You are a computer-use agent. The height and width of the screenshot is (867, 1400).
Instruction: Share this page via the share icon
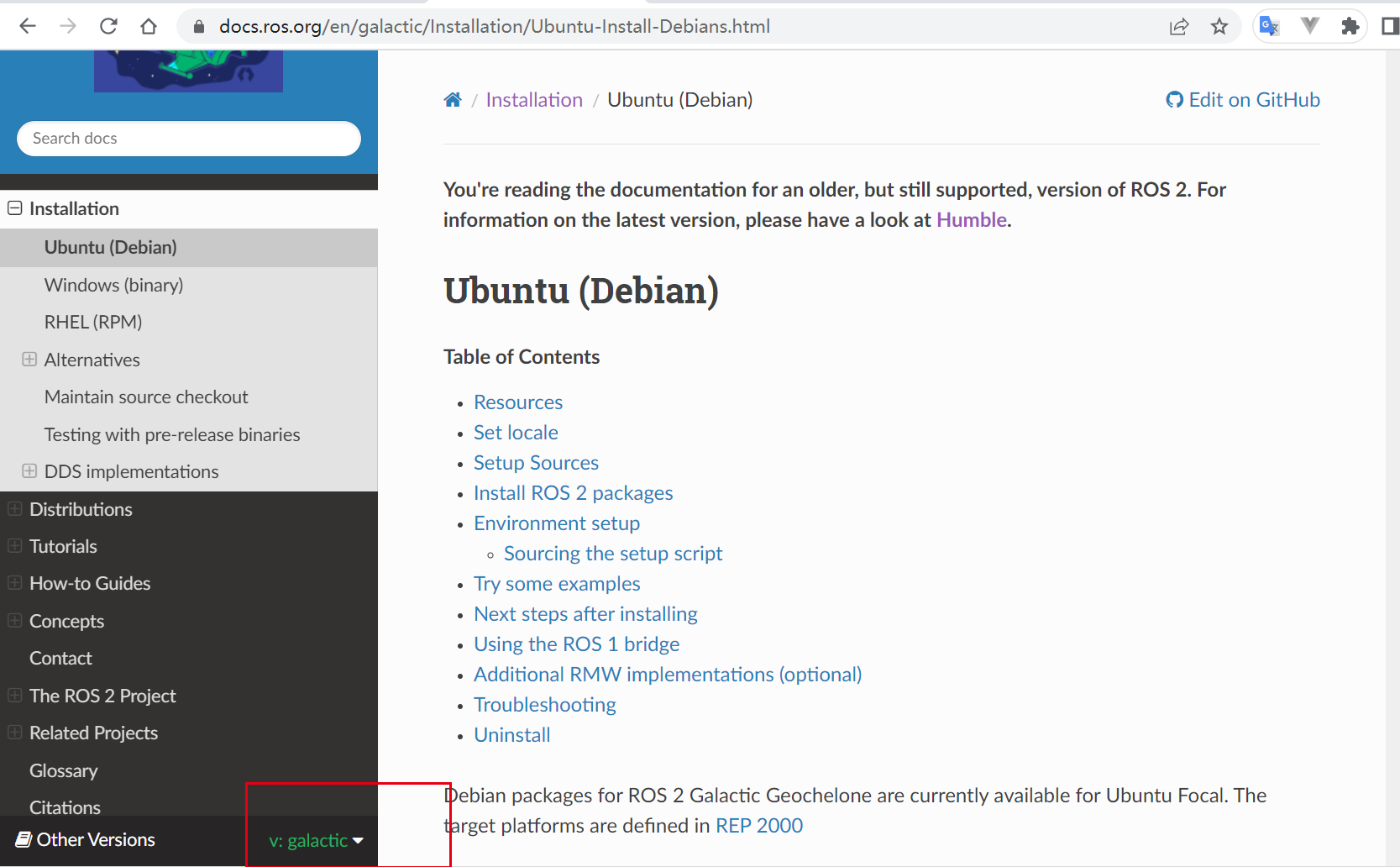1179,26
